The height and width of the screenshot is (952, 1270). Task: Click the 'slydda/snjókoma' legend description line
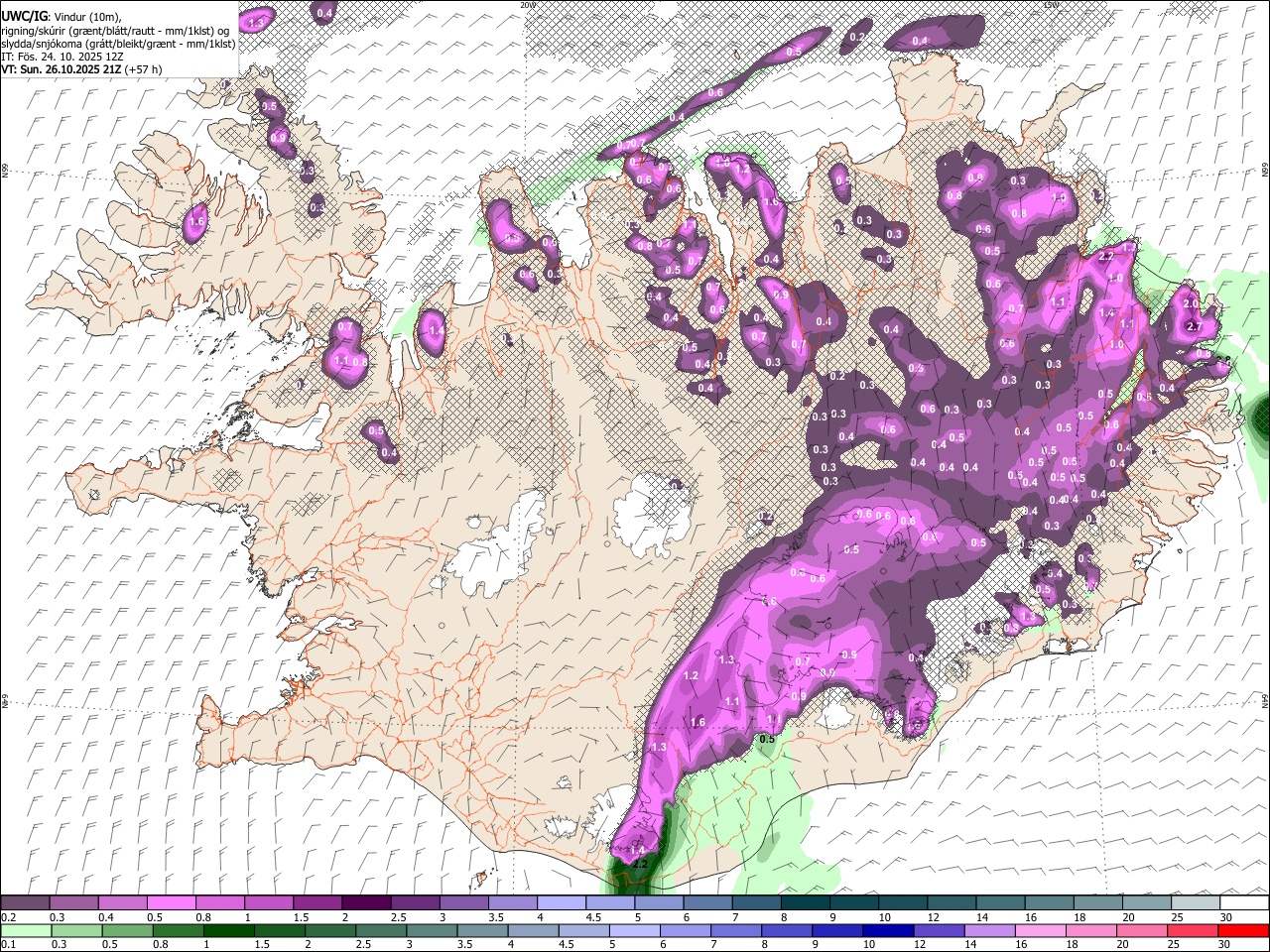click(x=118, y=44)
